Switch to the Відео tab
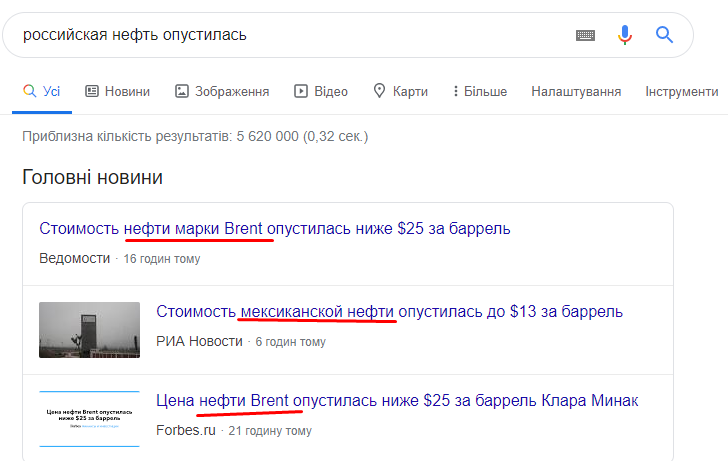The image size is (728, 461). (331, 91)
